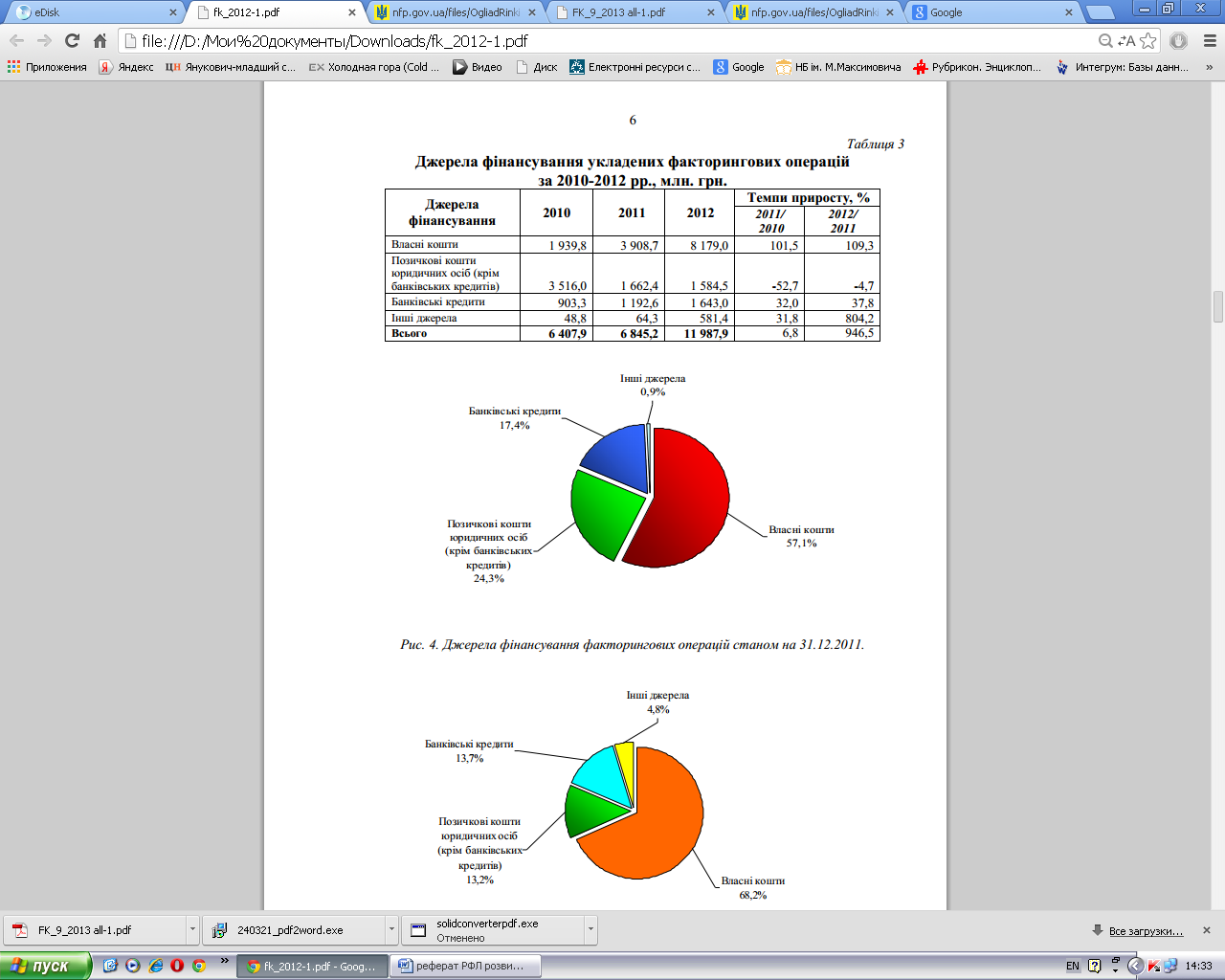Open the Видео bookmark
The width and height of the screenshot is (1225, 980).
[x=478, y=67]
